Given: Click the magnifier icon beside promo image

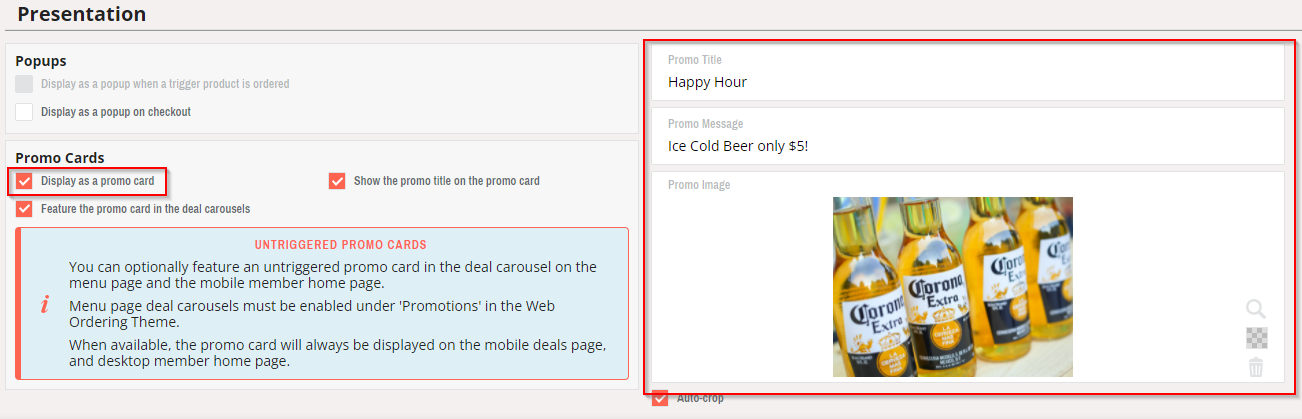Looking at the screenshot, I should [x=1256, y=309].
